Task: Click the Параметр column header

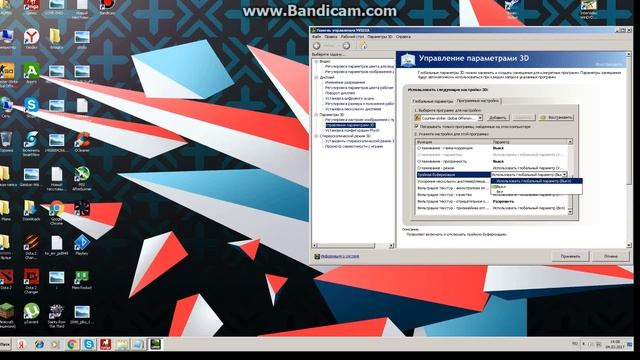Action: (529, 142)
